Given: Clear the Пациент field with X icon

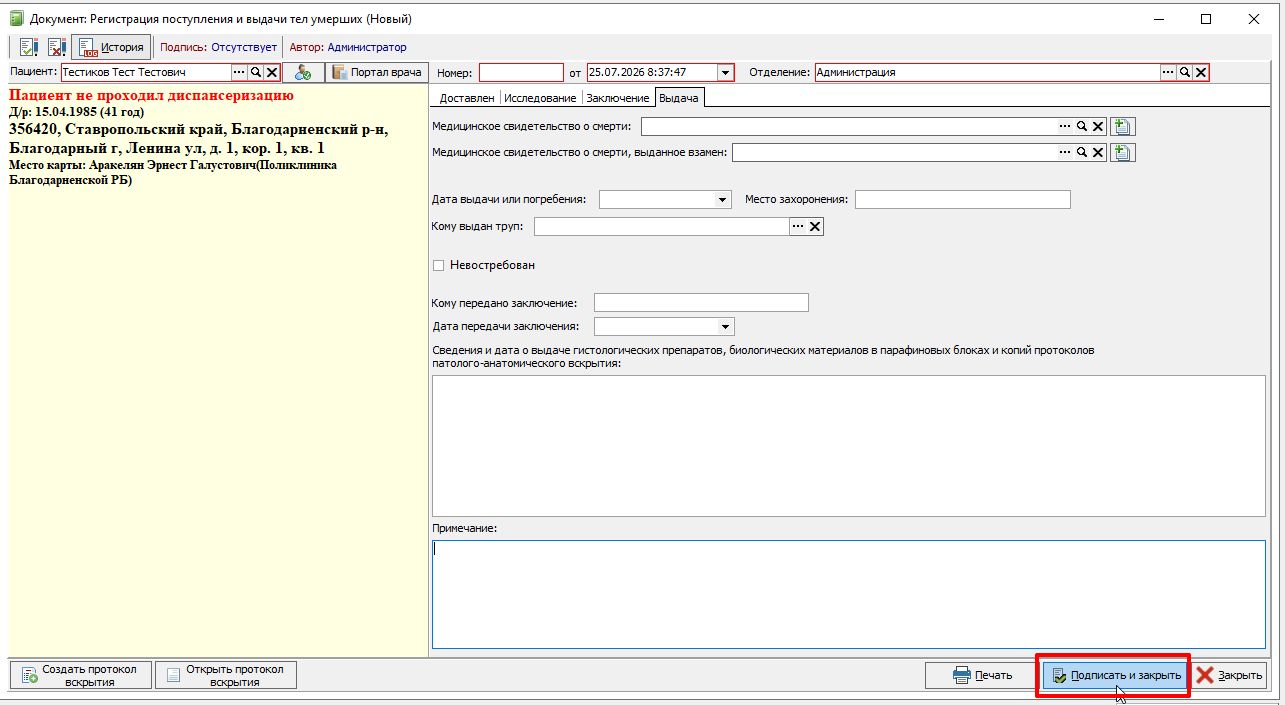Looking at the screenshot, I should coord(272,72).
